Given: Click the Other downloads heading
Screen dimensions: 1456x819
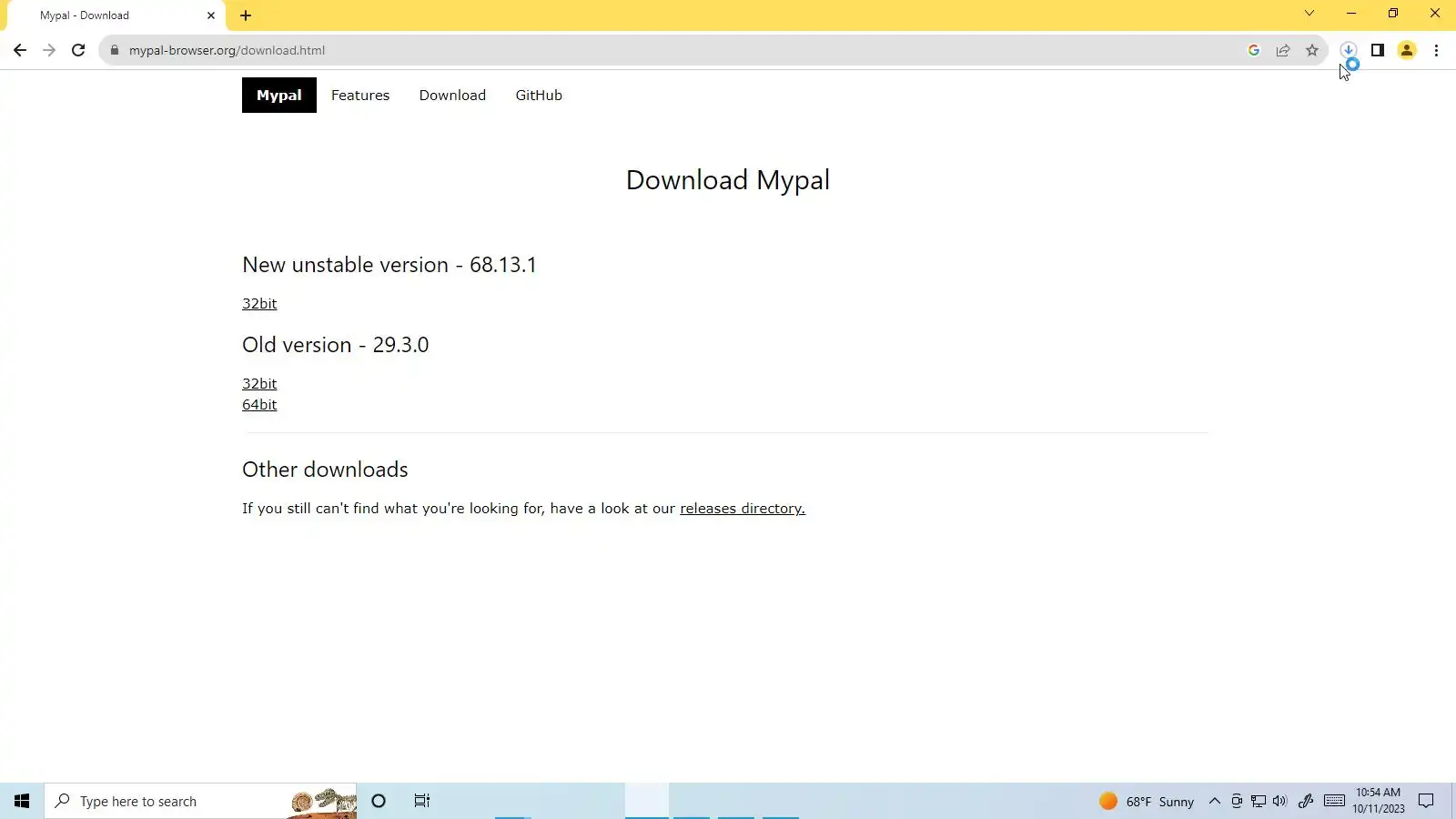Looking at the screenshot, I should click(325, 470).
